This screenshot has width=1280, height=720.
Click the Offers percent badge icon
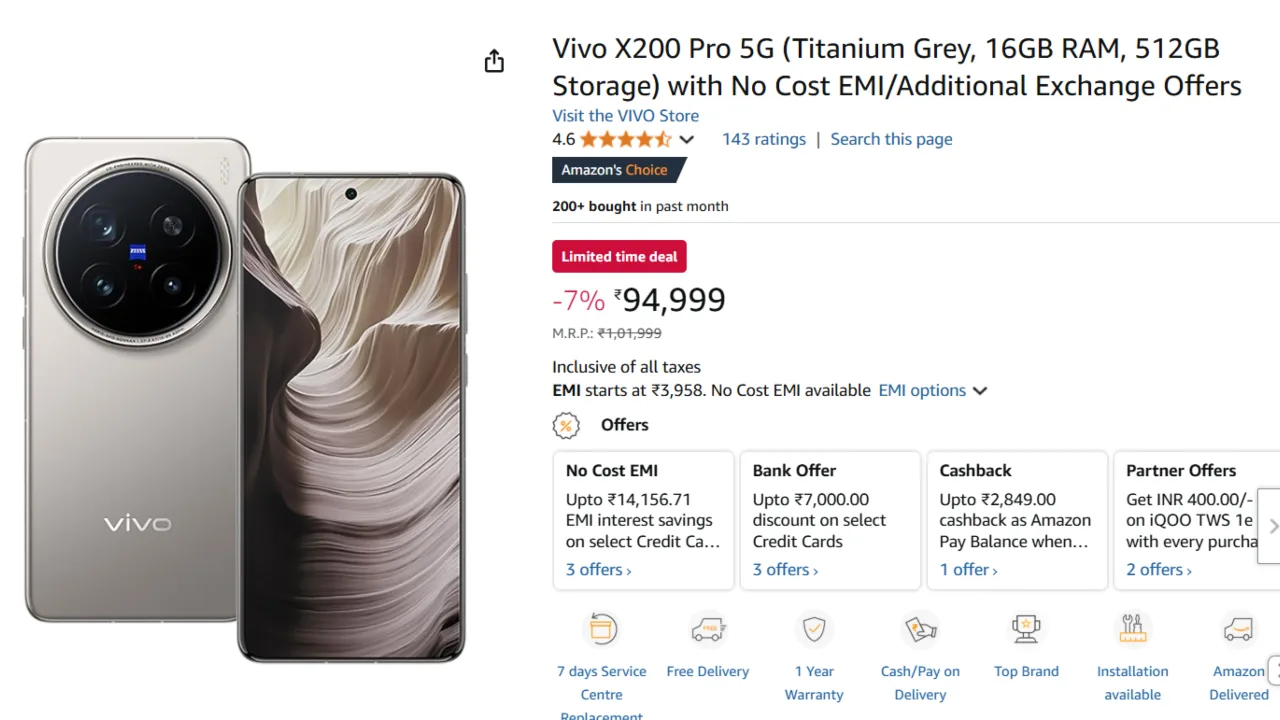pos(566,426)
